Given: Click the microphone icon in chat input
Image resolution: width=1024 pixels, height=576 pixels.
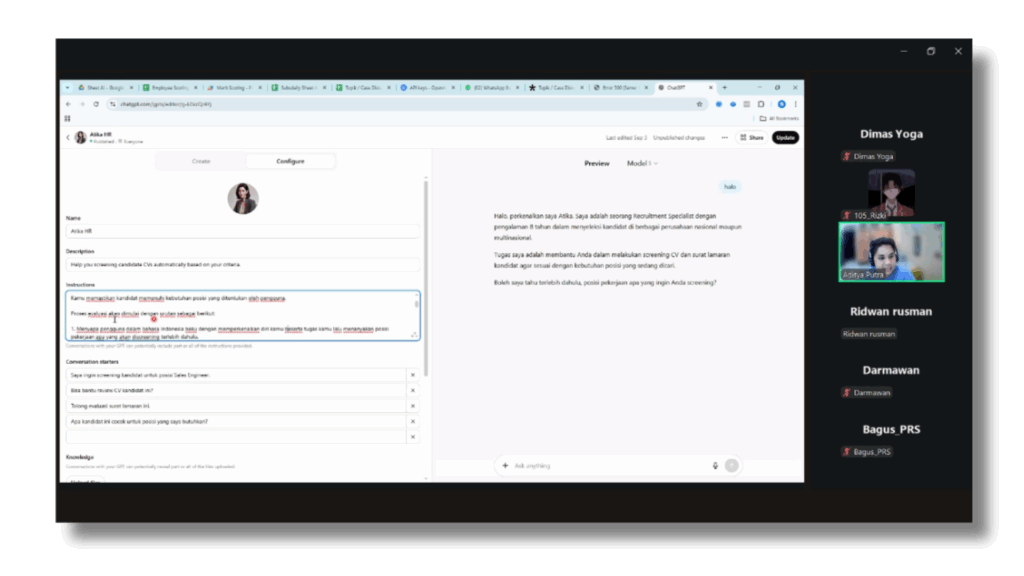Looking at the screenshot, I should (715, 465).
